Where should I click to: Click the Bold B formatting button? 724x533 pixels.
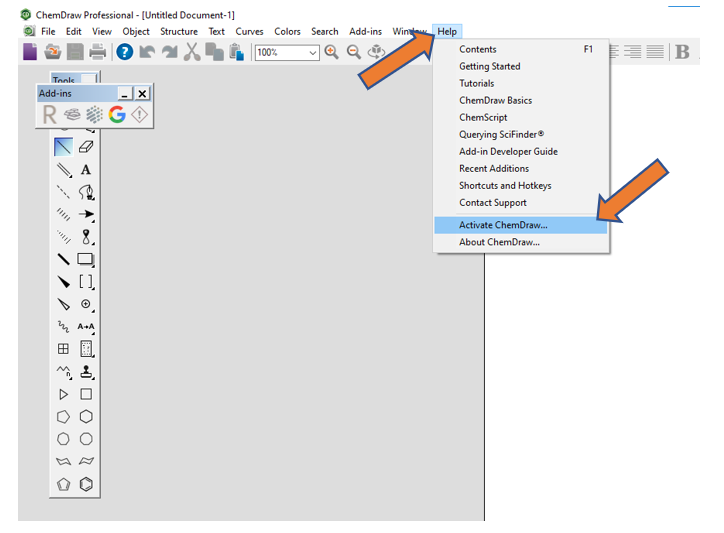(x=682, y=52)
